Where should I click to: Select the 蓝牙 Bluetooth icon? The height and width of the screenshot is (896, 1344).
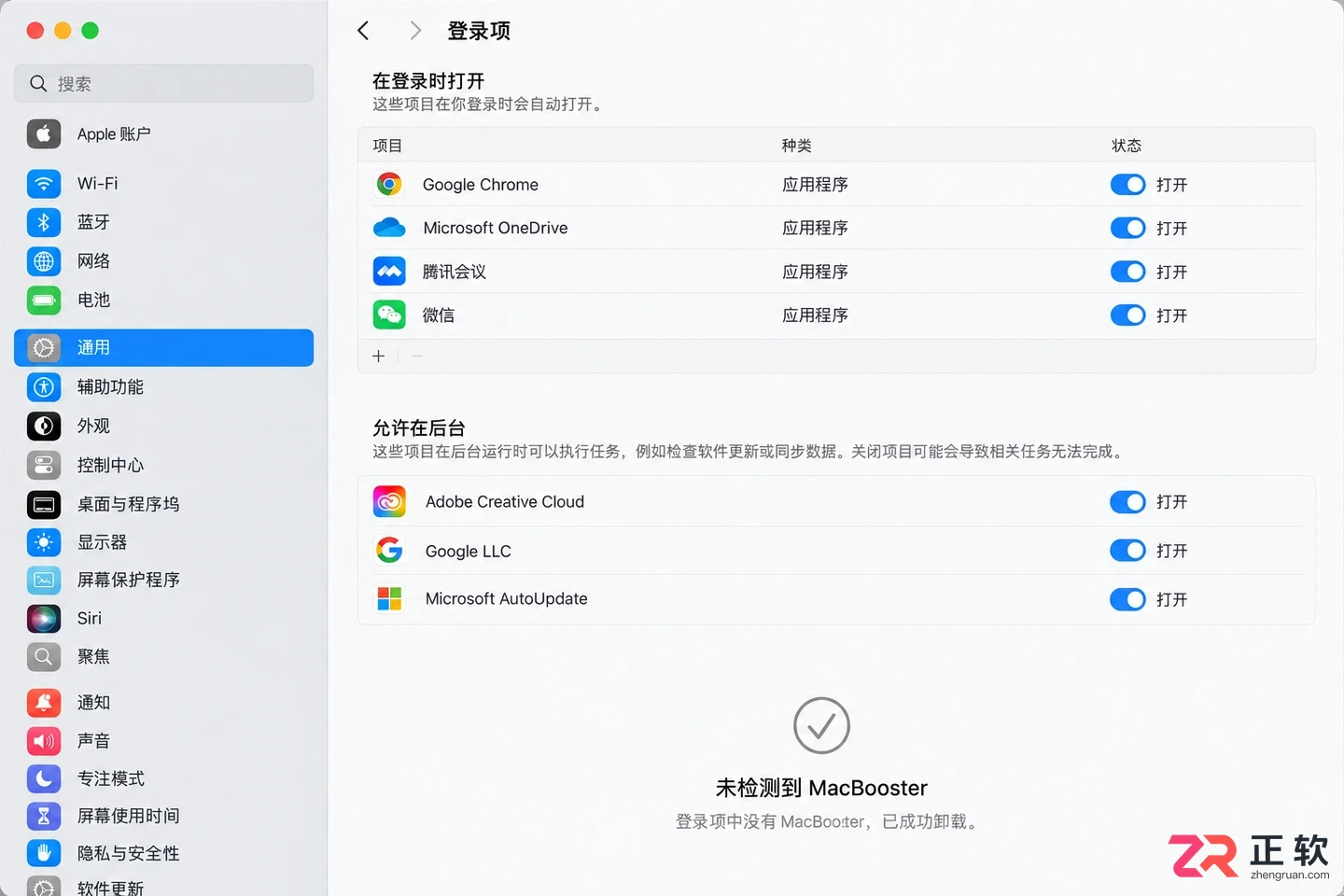click(x=44, y=222)
